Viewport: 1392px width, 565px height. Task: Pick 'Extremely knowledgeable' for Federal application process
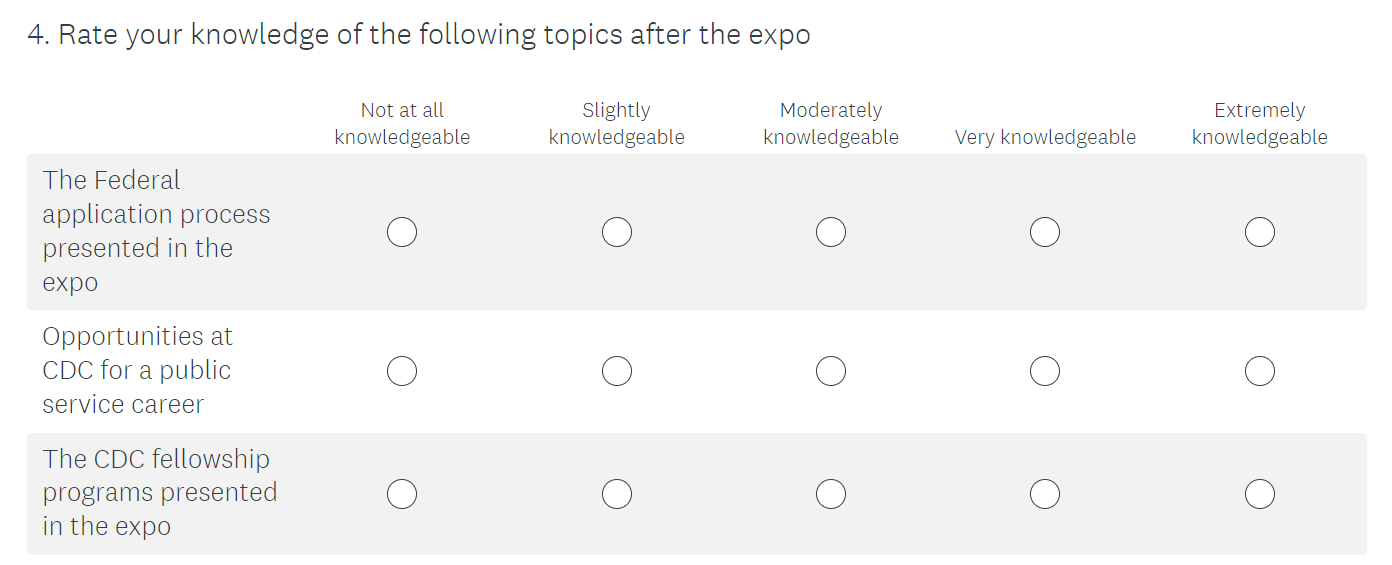tap(1260, 233)
